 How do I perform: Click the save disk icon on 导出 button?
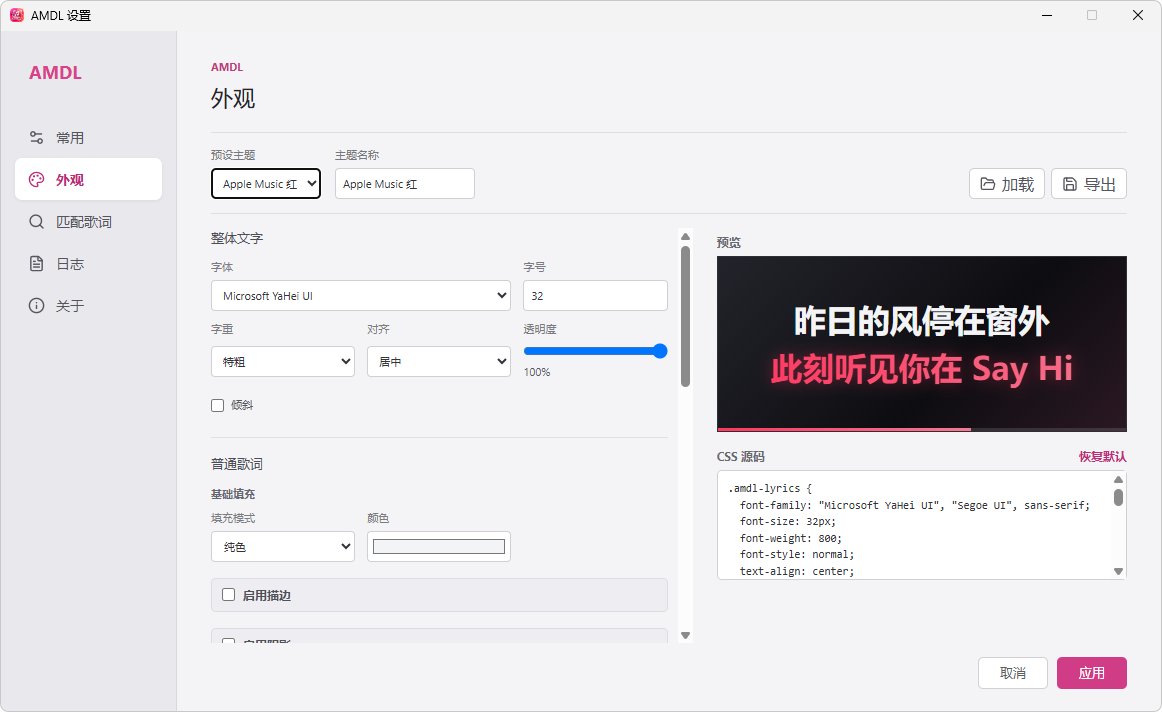(x=1070, y=184)
